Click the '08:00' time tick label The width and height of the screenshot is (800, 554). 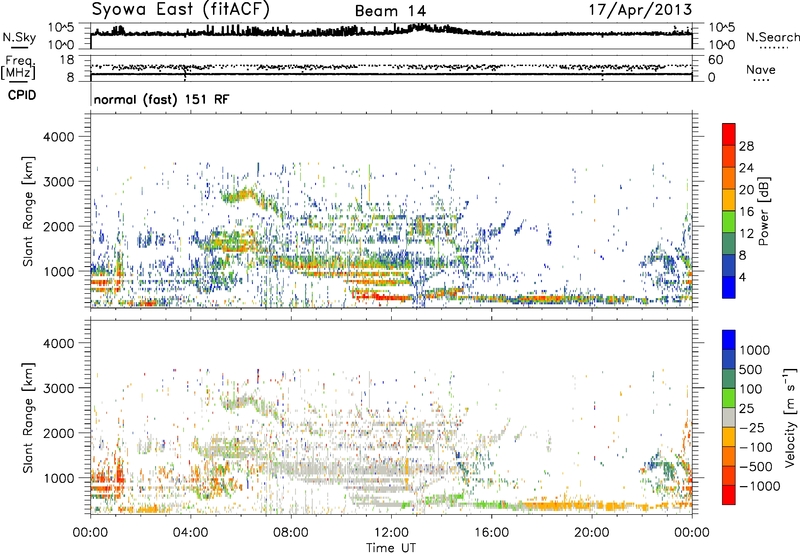pos(291,533)
